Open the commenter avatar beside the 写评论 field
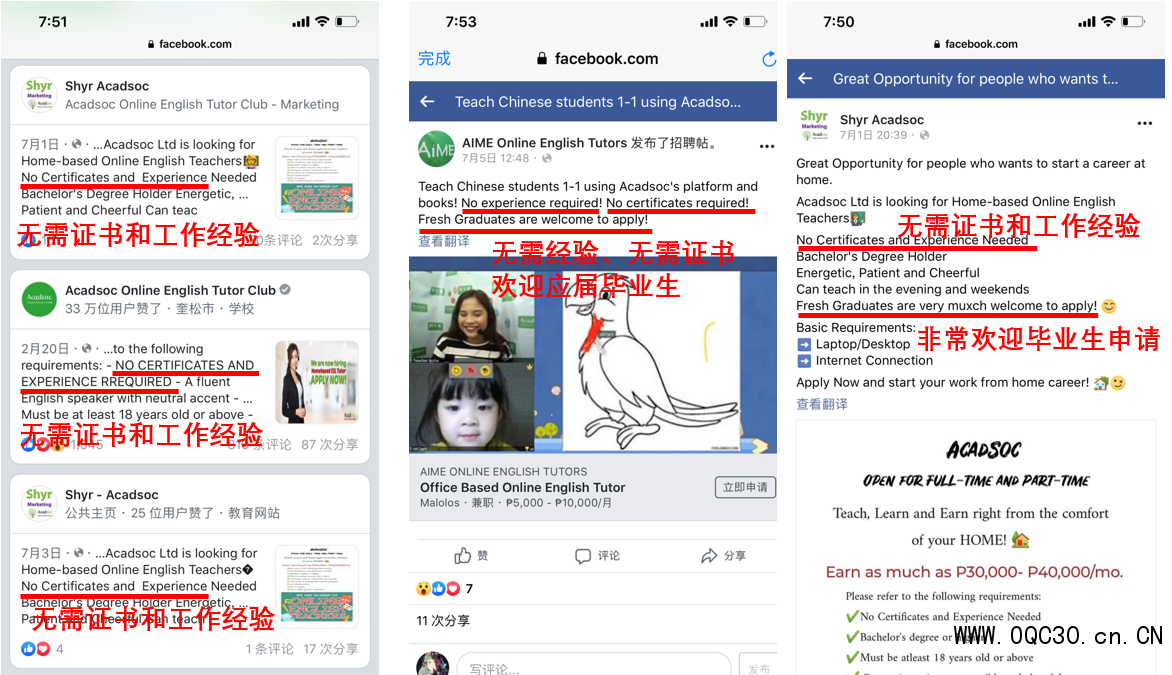This screenshot has height=675, width=1172. (432, 664)
